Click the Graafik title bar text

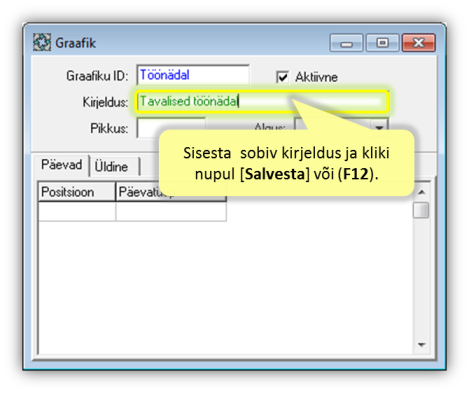(x=76, y=43)
